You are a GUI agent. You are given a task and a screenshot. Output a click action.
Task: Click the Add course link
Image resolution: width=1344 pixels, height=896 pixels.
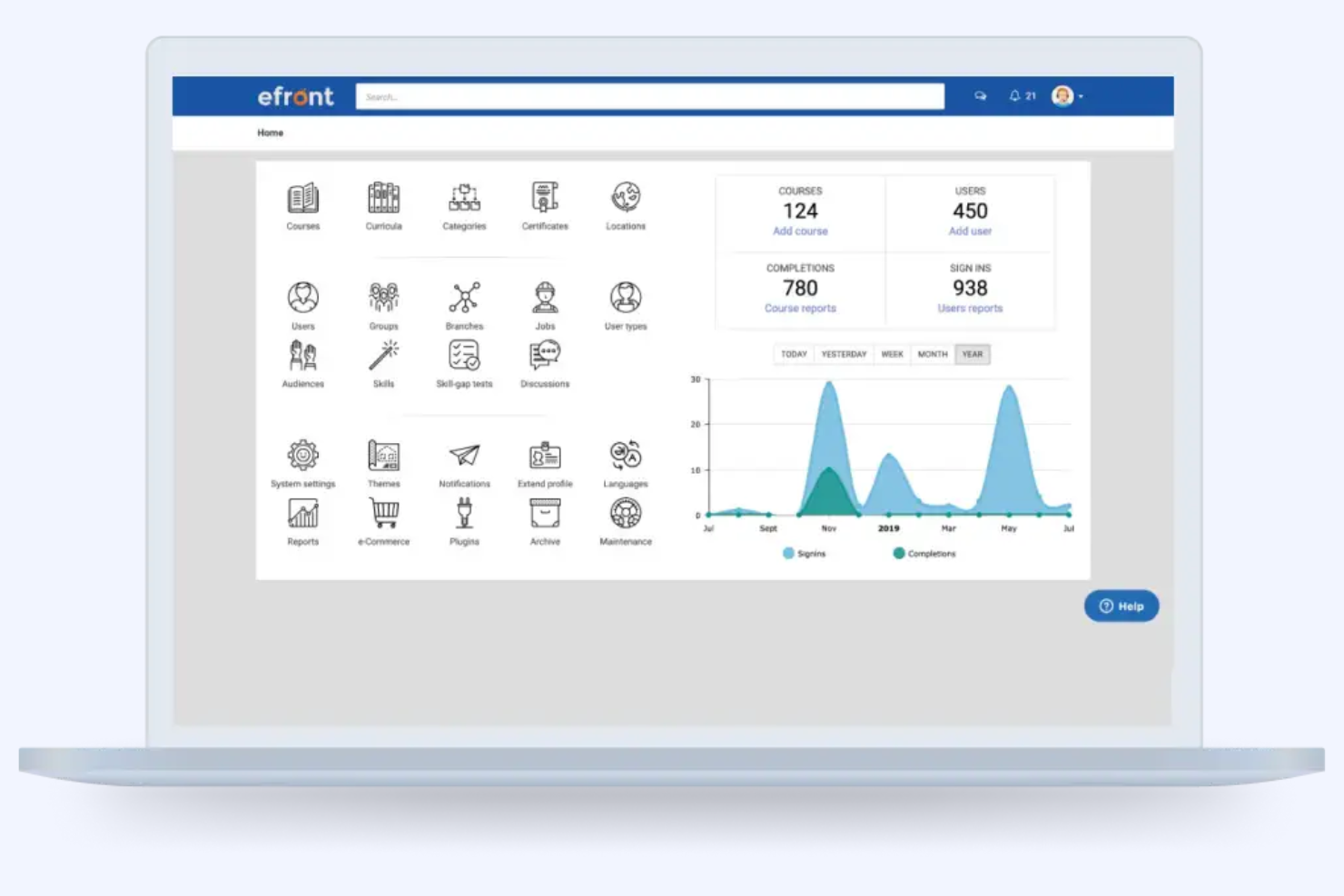pyautogui.click(x=800, y=231)
